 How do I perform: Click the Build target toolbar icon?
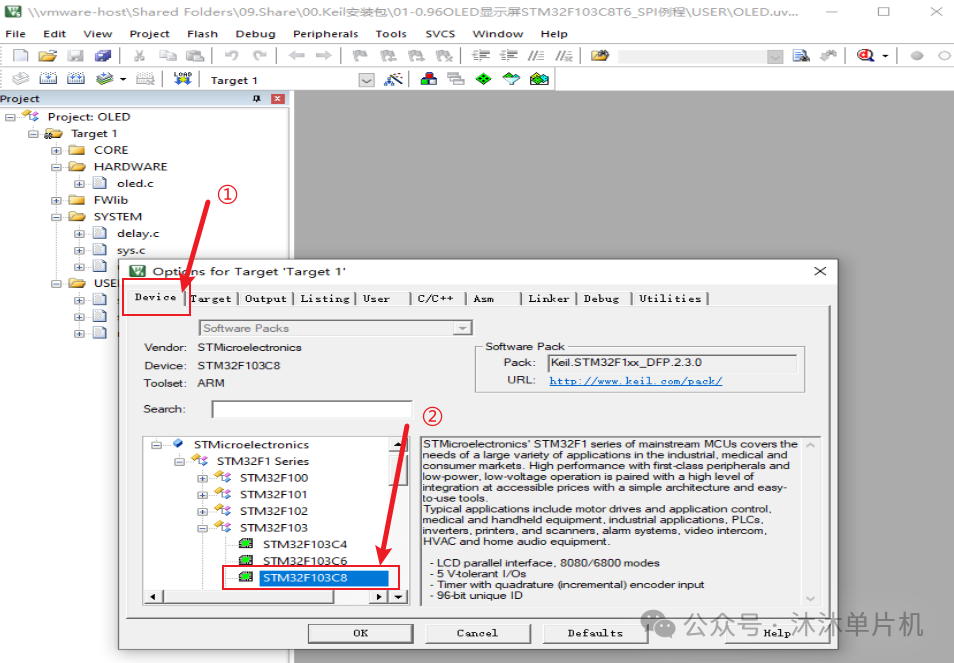[48, 79]
